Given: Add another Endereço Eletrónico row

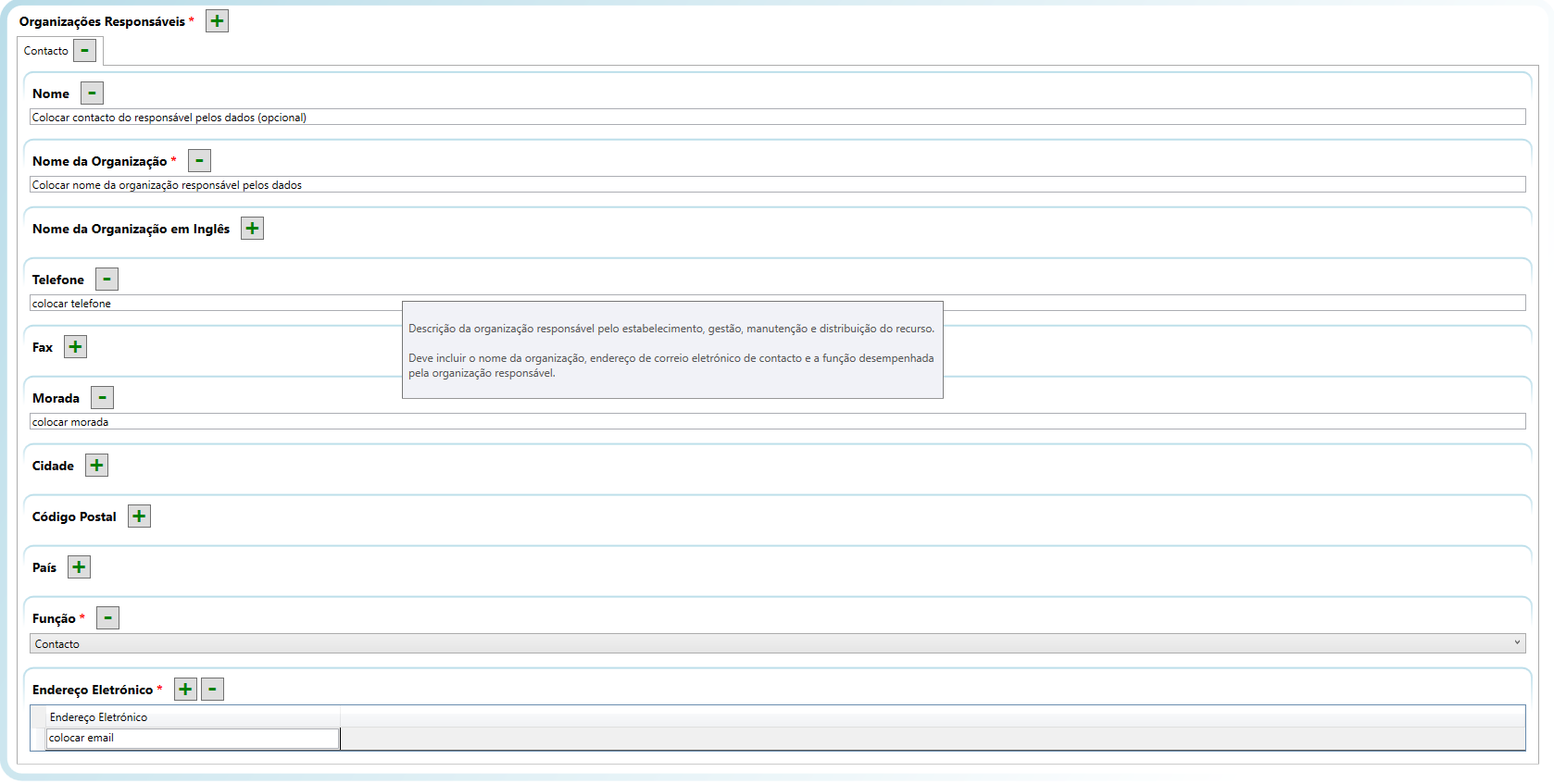Looking at the screenshot, I should tap(185, 690).
